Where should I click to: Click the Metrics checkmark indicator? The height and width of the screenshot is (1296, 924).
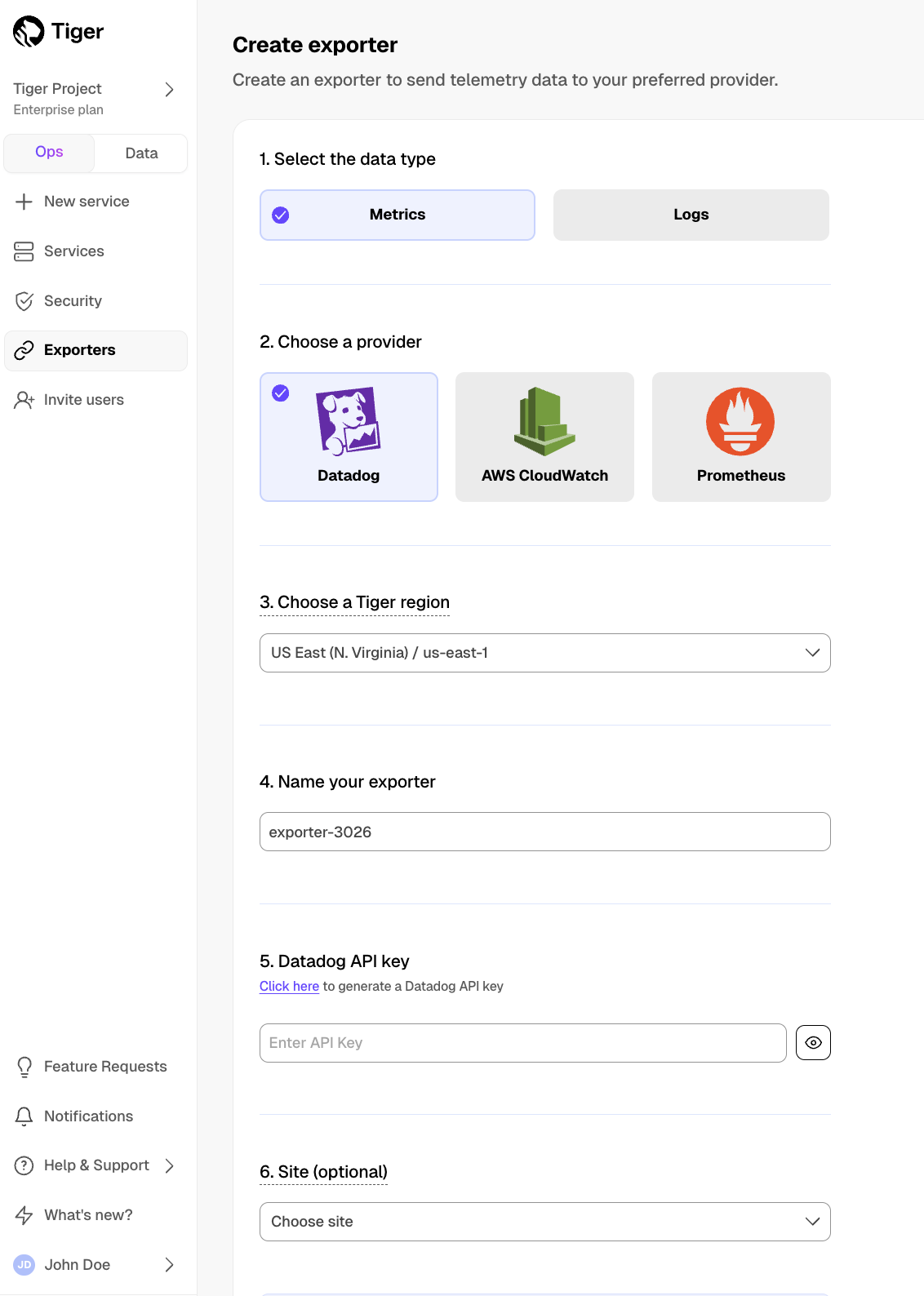[x=281, y=215]
